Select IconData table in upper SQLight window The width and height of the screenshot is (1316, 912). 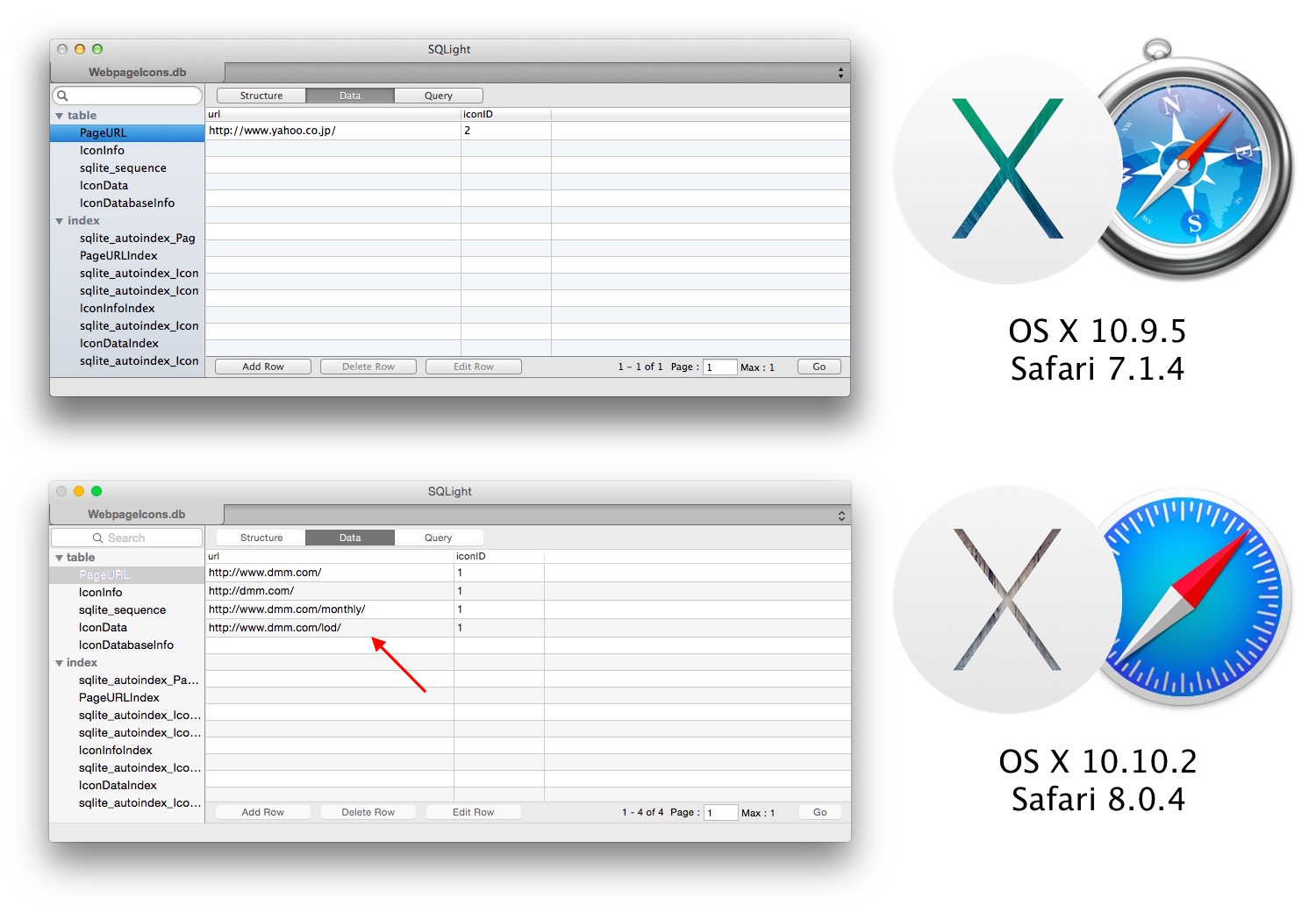pos(127,186)
